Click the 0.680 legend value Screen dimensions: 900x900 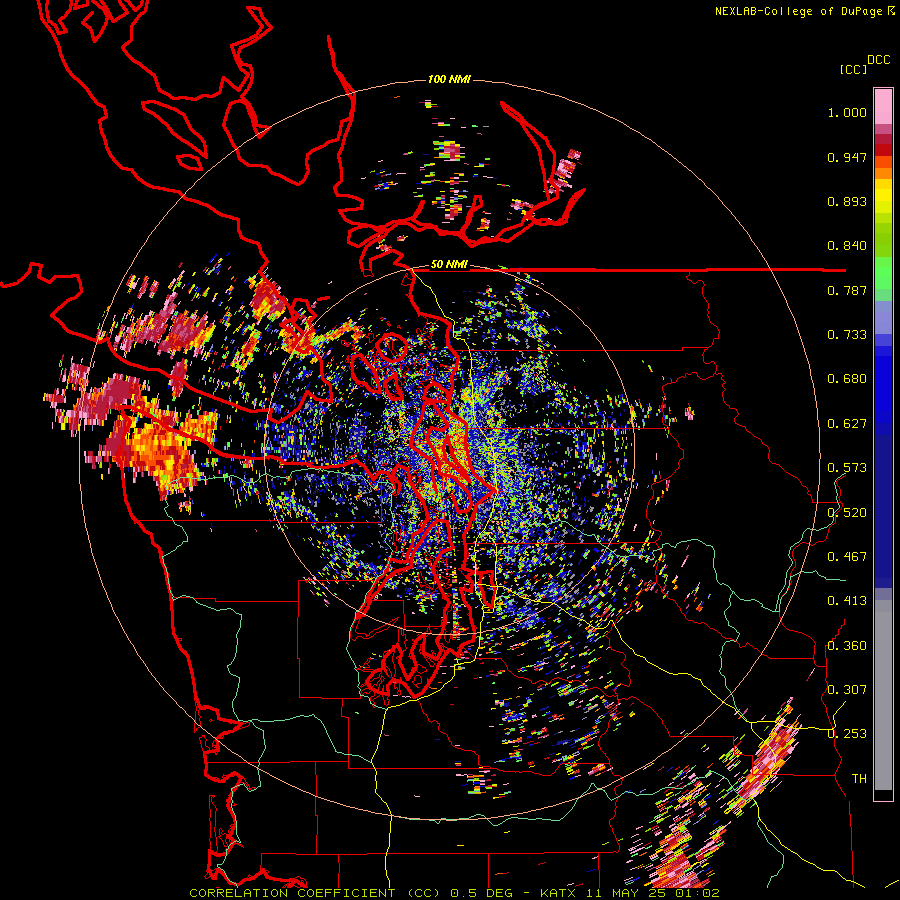coord(847,379)
